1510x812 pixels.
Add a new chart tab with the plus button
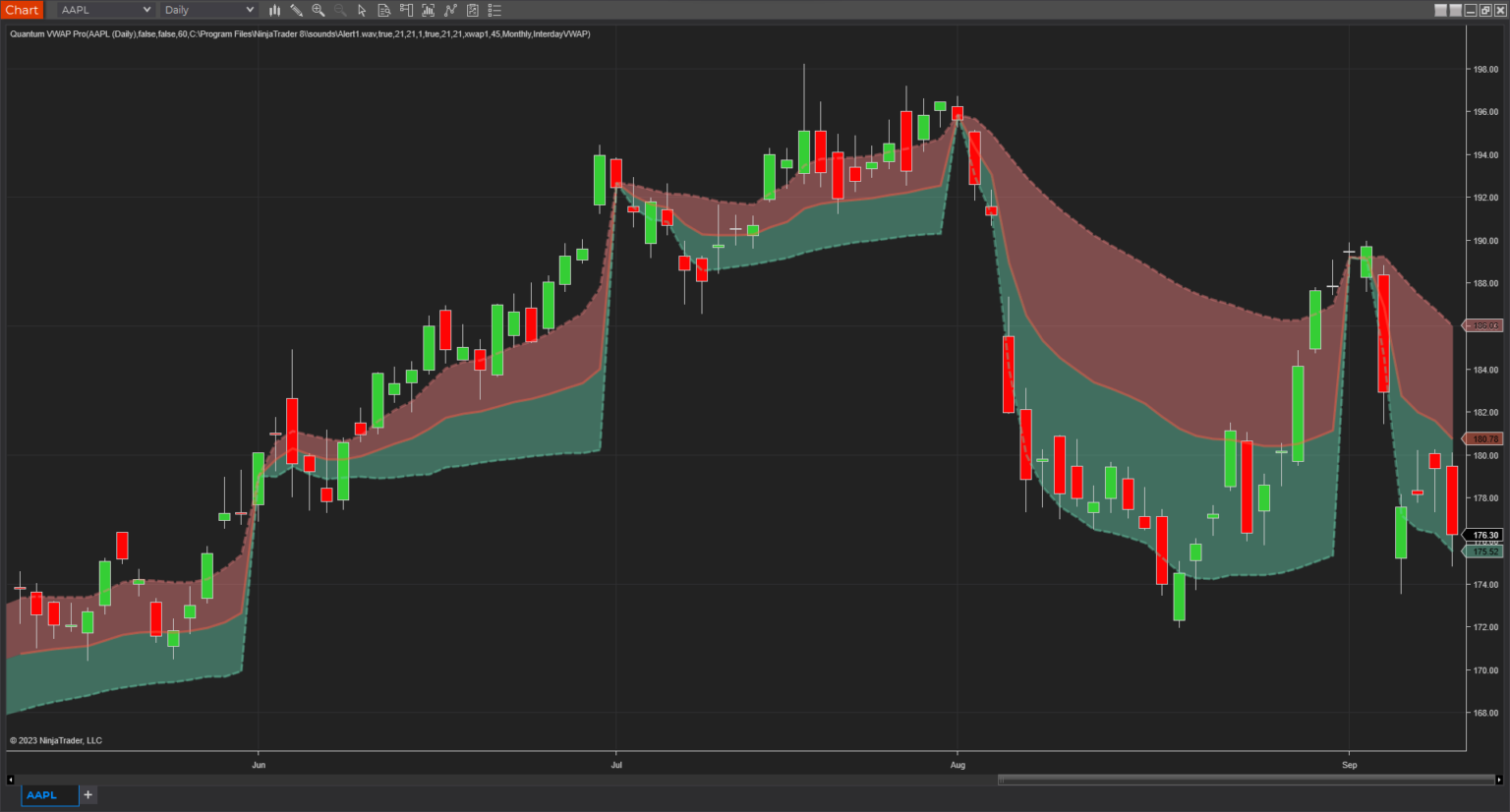[87, 794]
